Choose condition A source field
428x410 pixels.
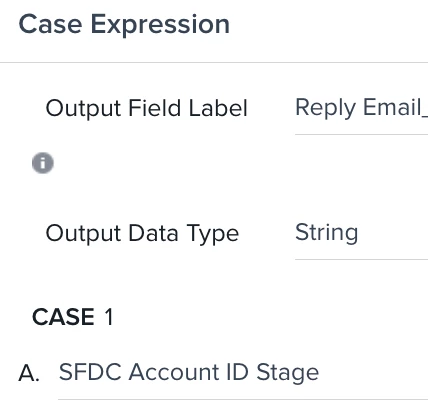point(243,372)
